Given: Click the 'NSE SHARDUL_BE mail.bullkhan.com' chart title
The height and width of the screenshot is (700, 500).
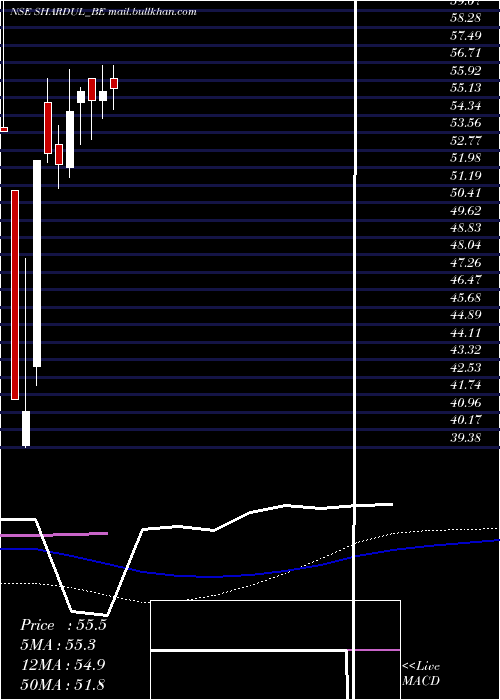Looking at the screenshot, I should pyautogui.click(x=103, y=12).
